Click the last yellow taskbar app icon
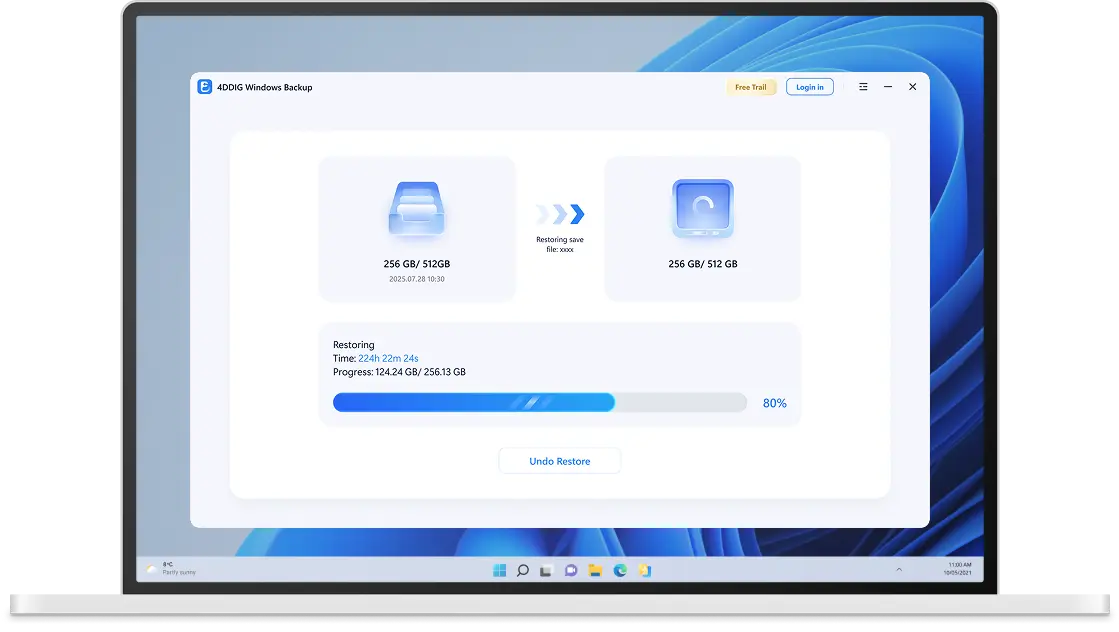Image resolution: width=1119 pixels, height=632 pixels. (645, 570)
